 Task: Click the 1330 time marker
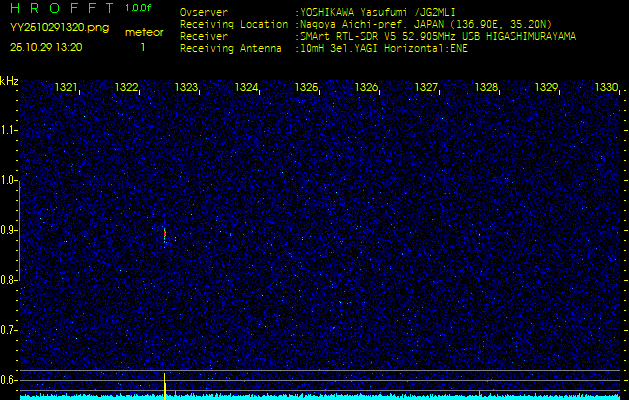coord(606,88)
